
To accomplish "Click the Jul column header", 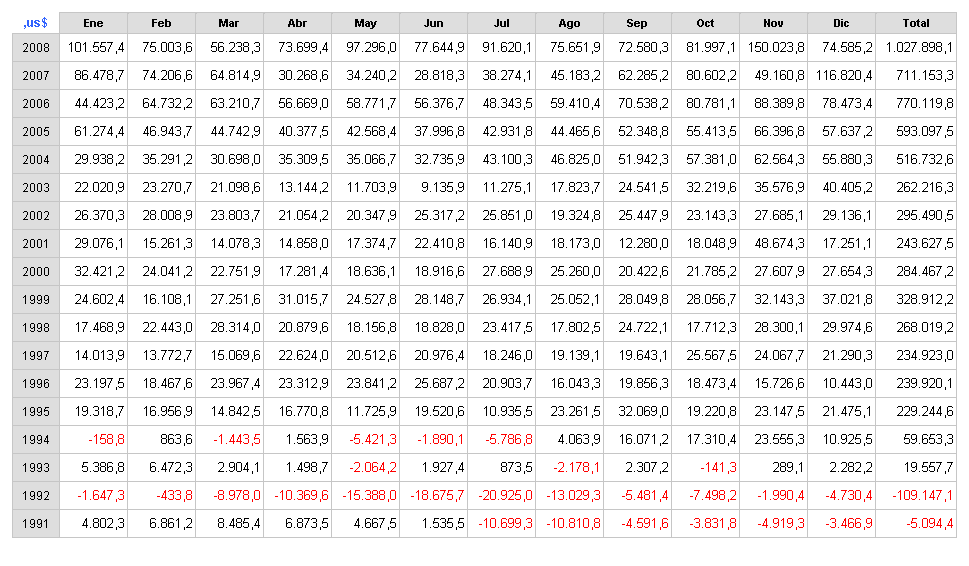I will (x=501, y=23).
